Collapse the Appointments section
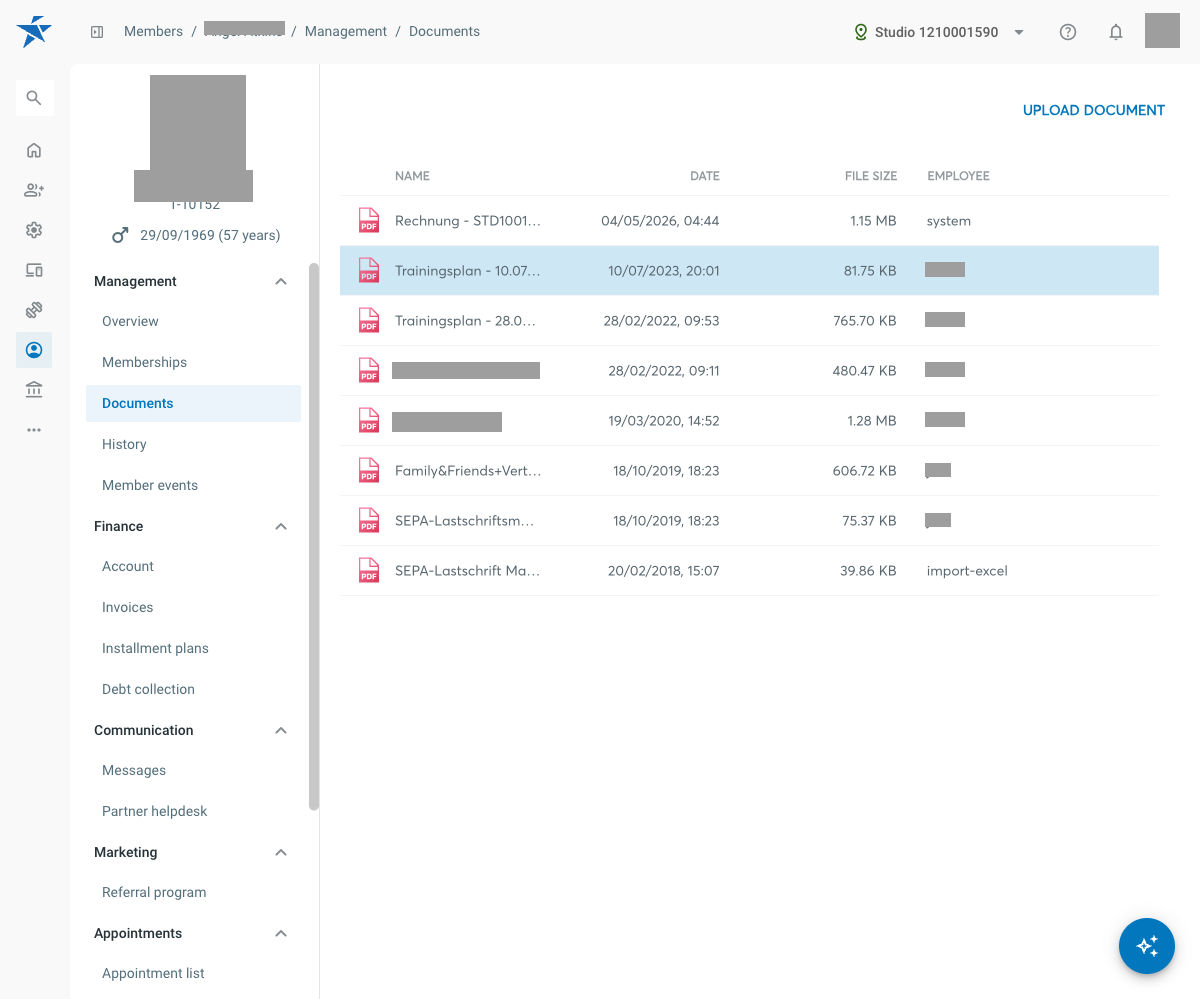Screen dimensions: 1200x999 pos(281,934)
